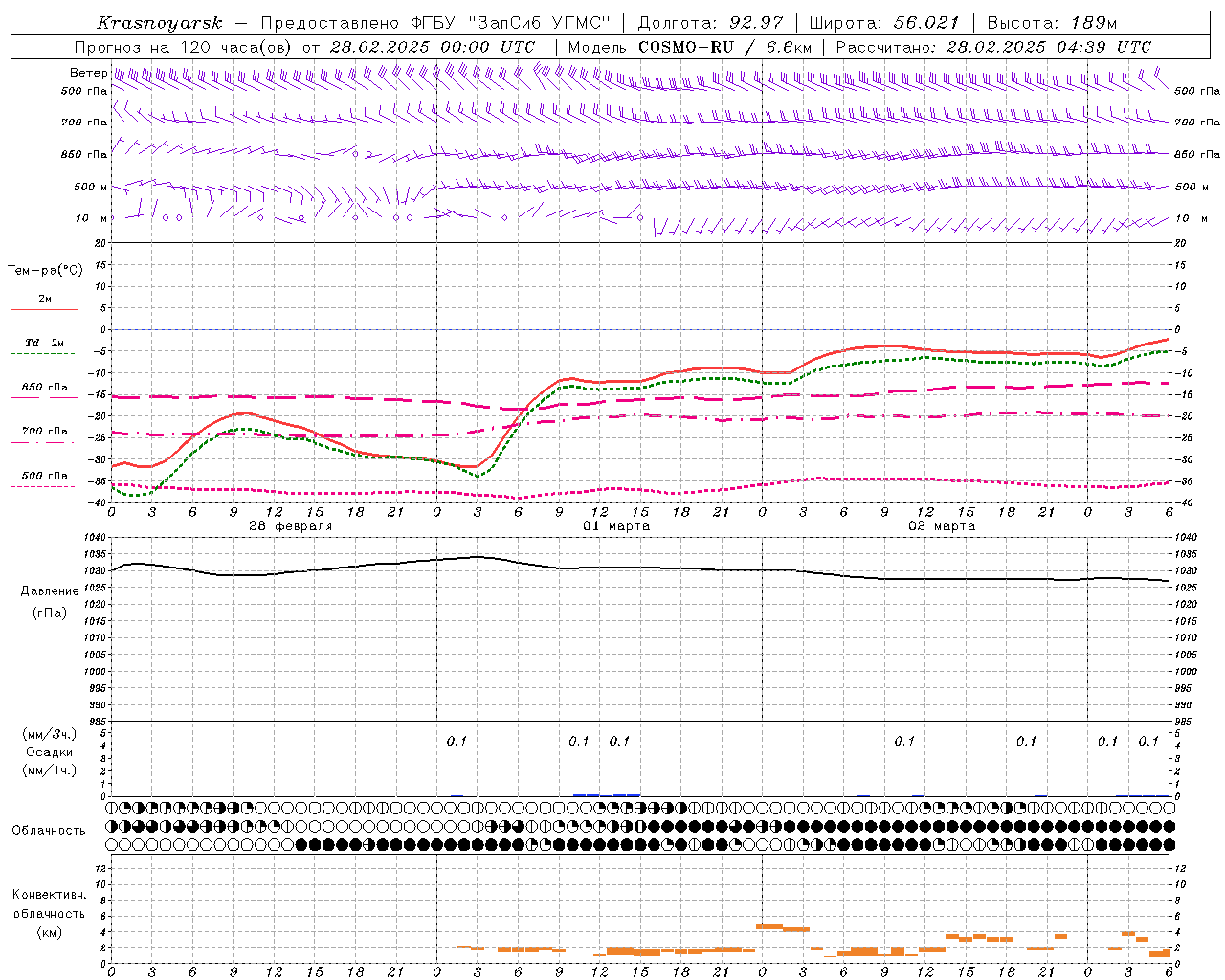The image size is (1225, 980).
Task: Click the Осадки precipitation label
Action: [50, 752]
